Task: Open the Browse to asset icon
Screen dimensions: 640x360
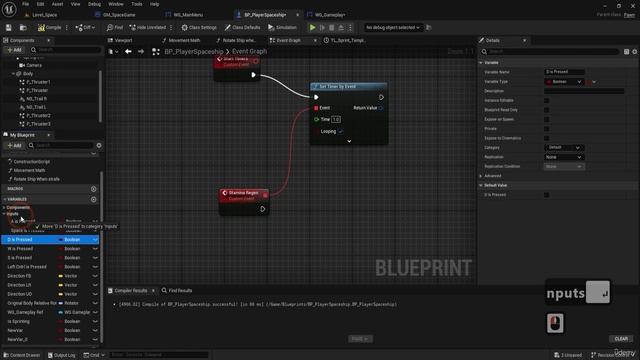Action: pyautogui.click(x=23, y=27)
